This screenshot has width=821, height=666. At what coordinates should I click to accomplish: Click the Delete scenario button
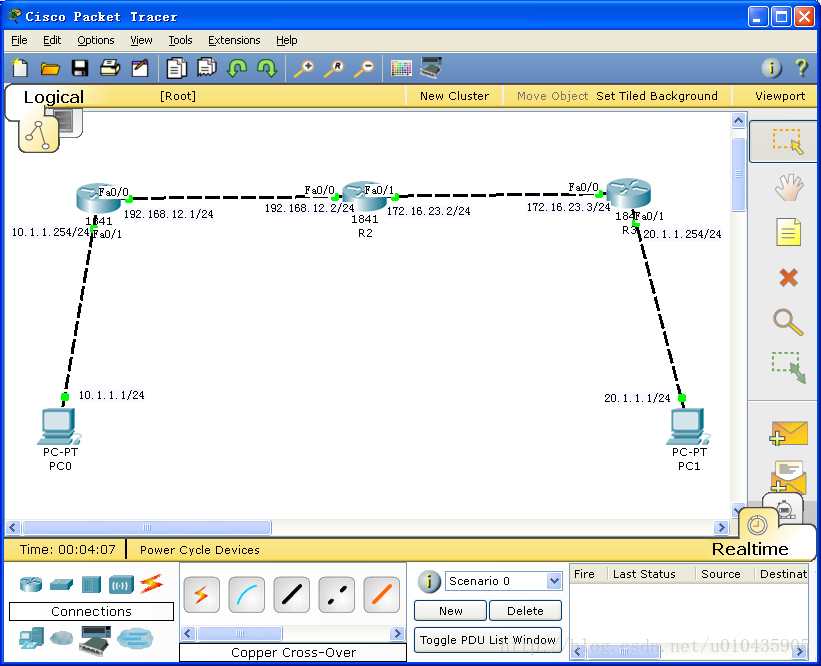pos(525,611)
